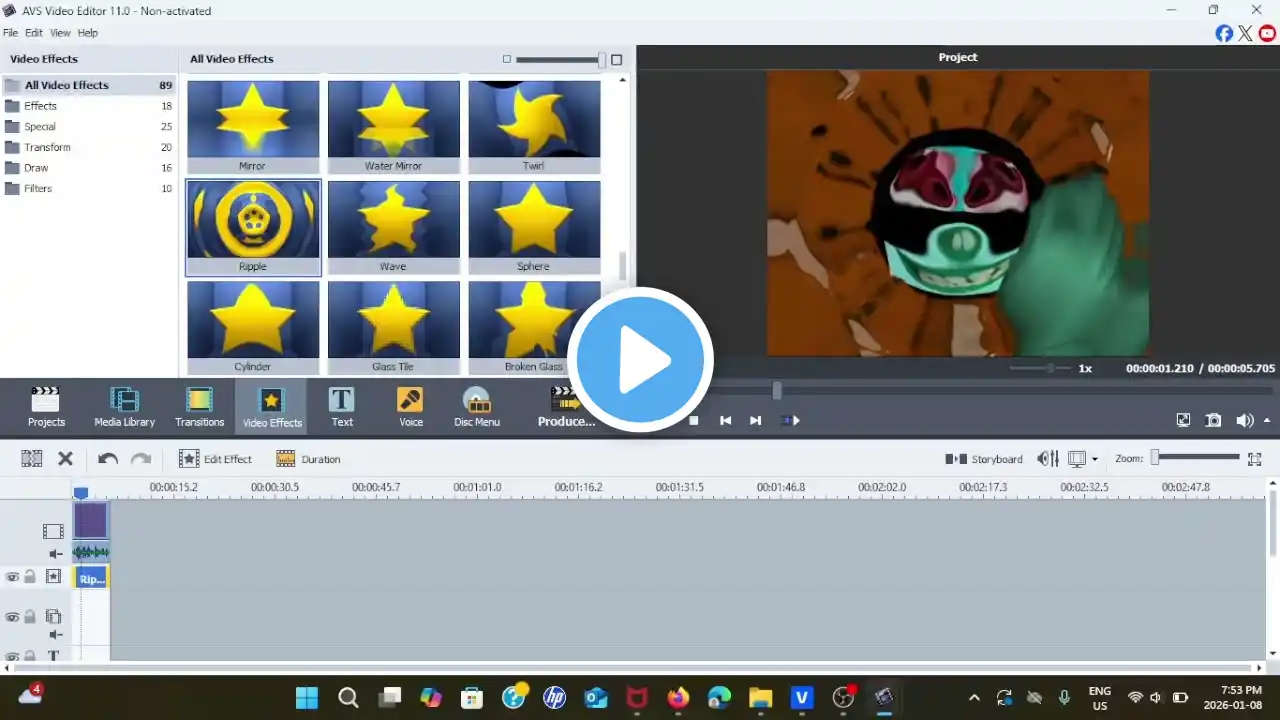This screenshot has height=720, width=1280.
Task: Switch to the Transitions panel
Action: click(x=200, y=407)
